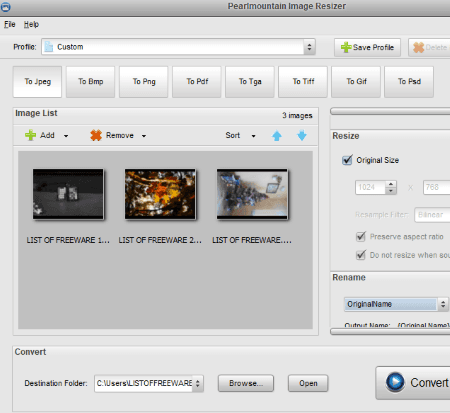
Task: Expand the Remove dropdown arrow
Action: pyautogui.click(x=144, y=136)
